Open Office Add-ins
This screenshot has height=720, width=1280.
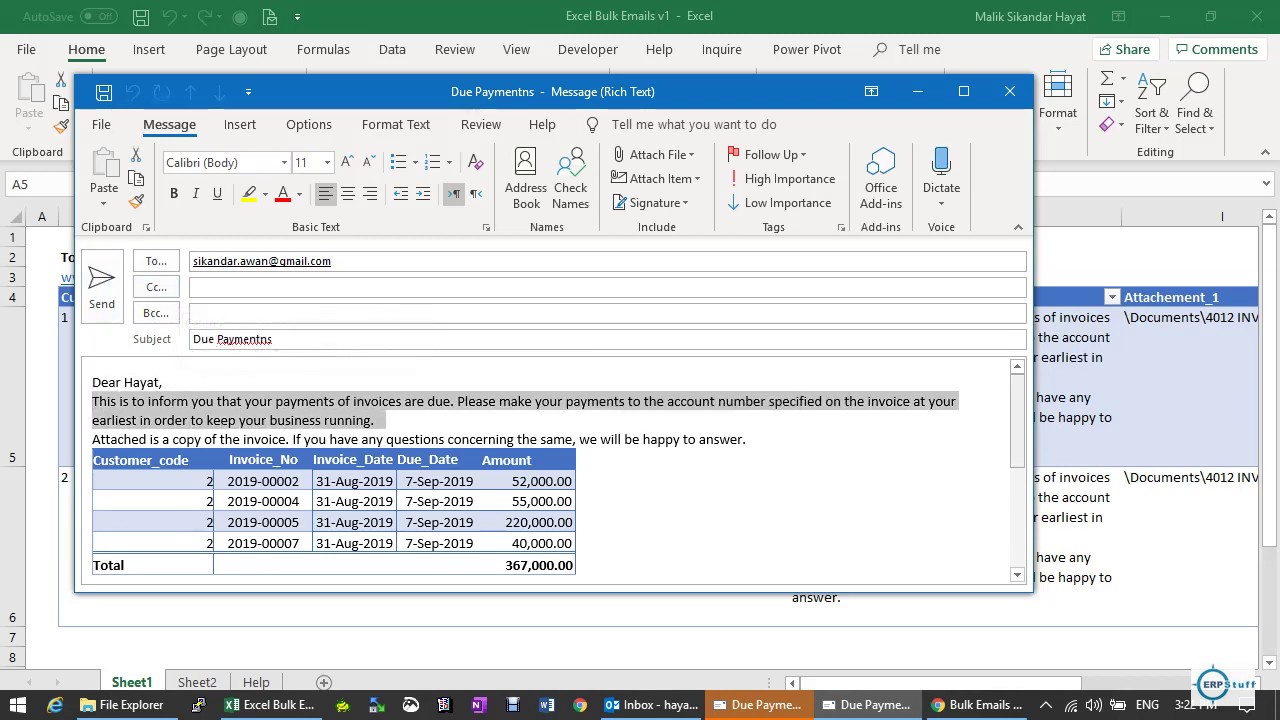(x=881, y=179)
